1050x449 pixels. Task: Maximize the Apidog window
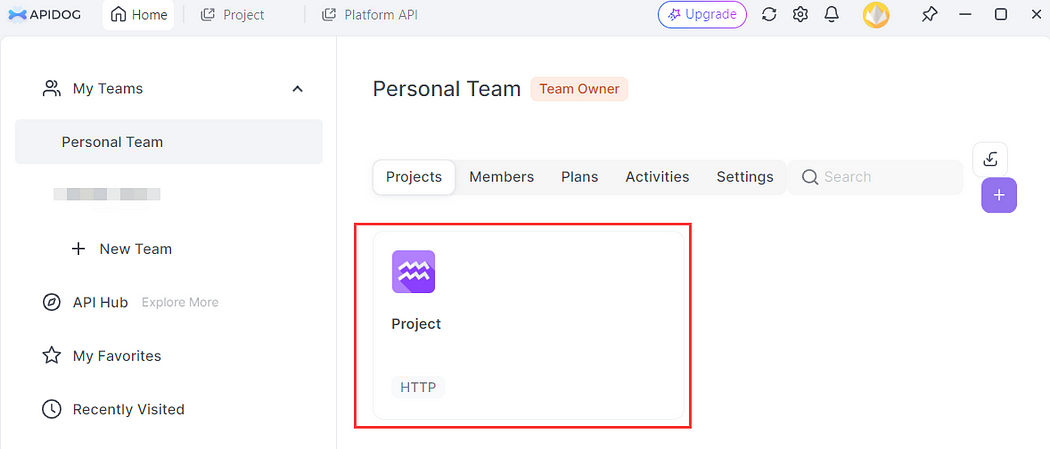[1000, 15]
